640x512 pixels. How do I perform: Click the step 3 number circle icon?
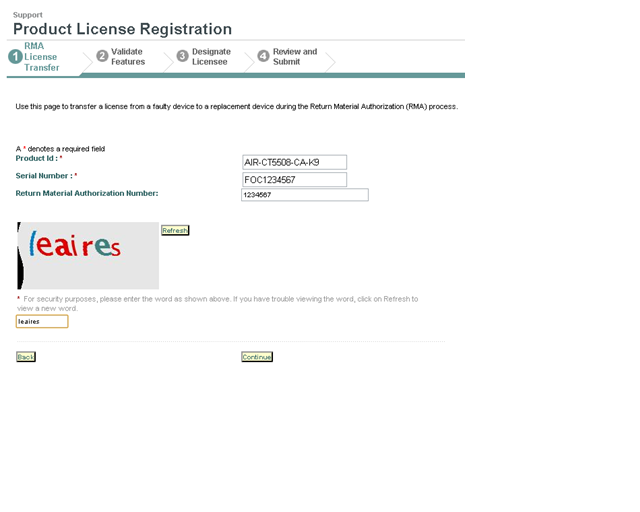(x=182, y=56)
